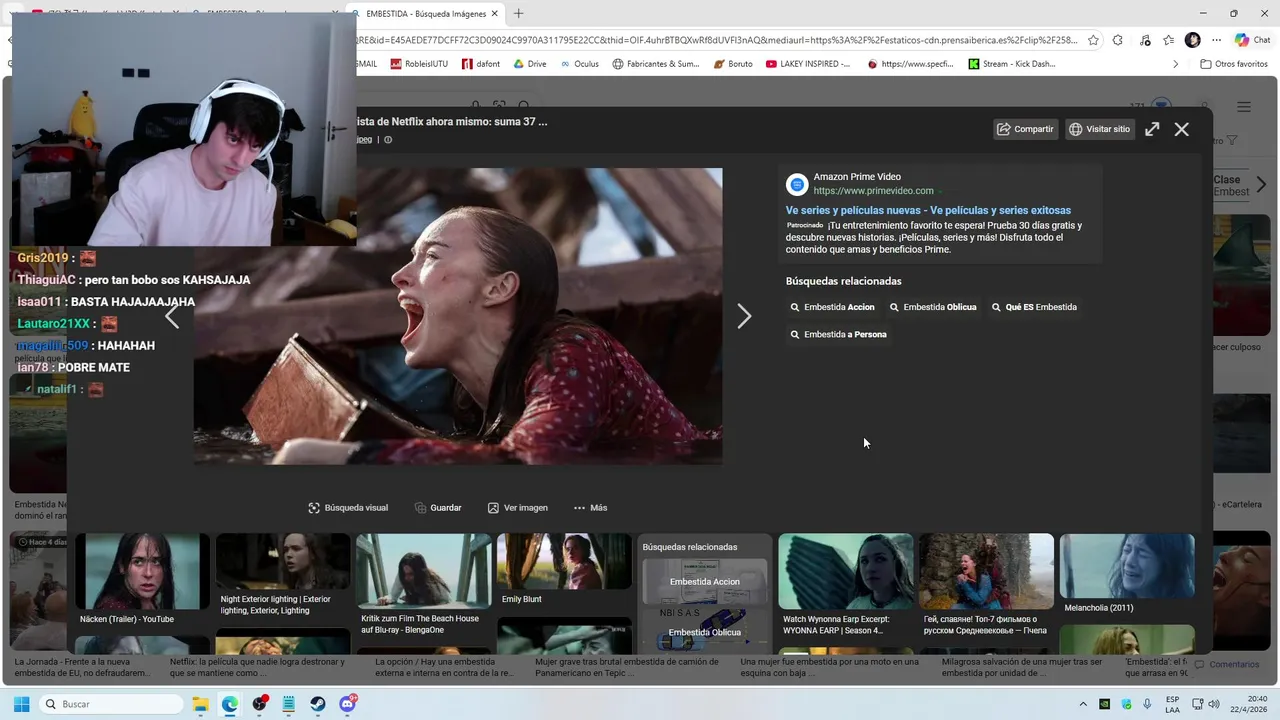Click the Visitar sitio button

point(1100,129)
